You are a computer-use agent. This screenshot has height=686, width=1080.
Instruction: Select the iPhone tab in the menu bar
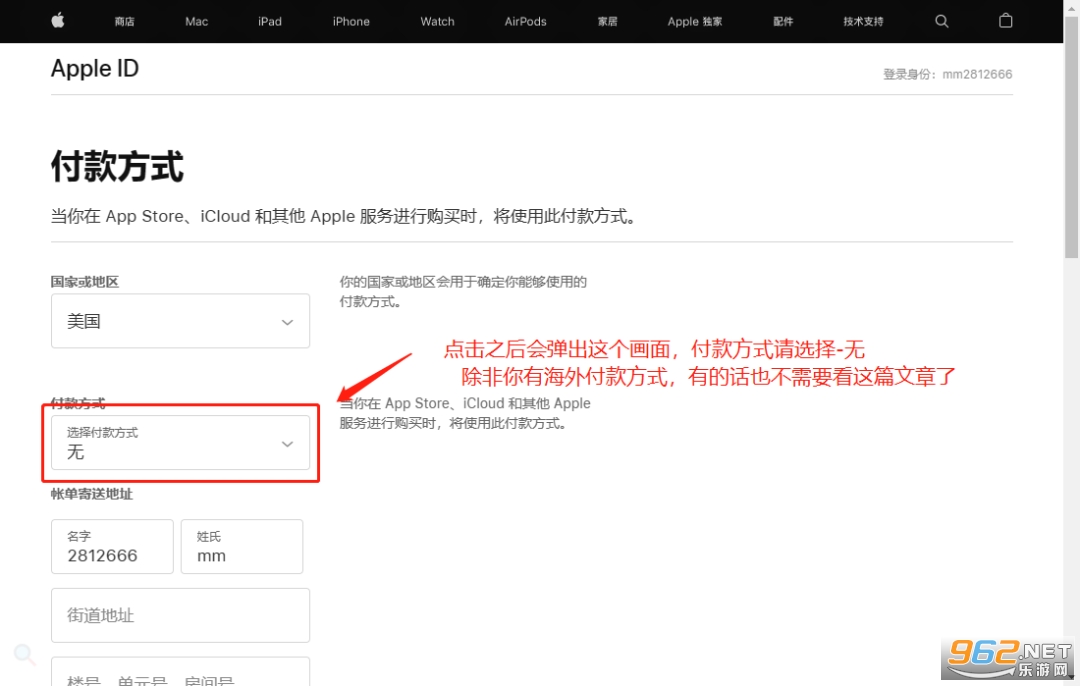(351, 21)
